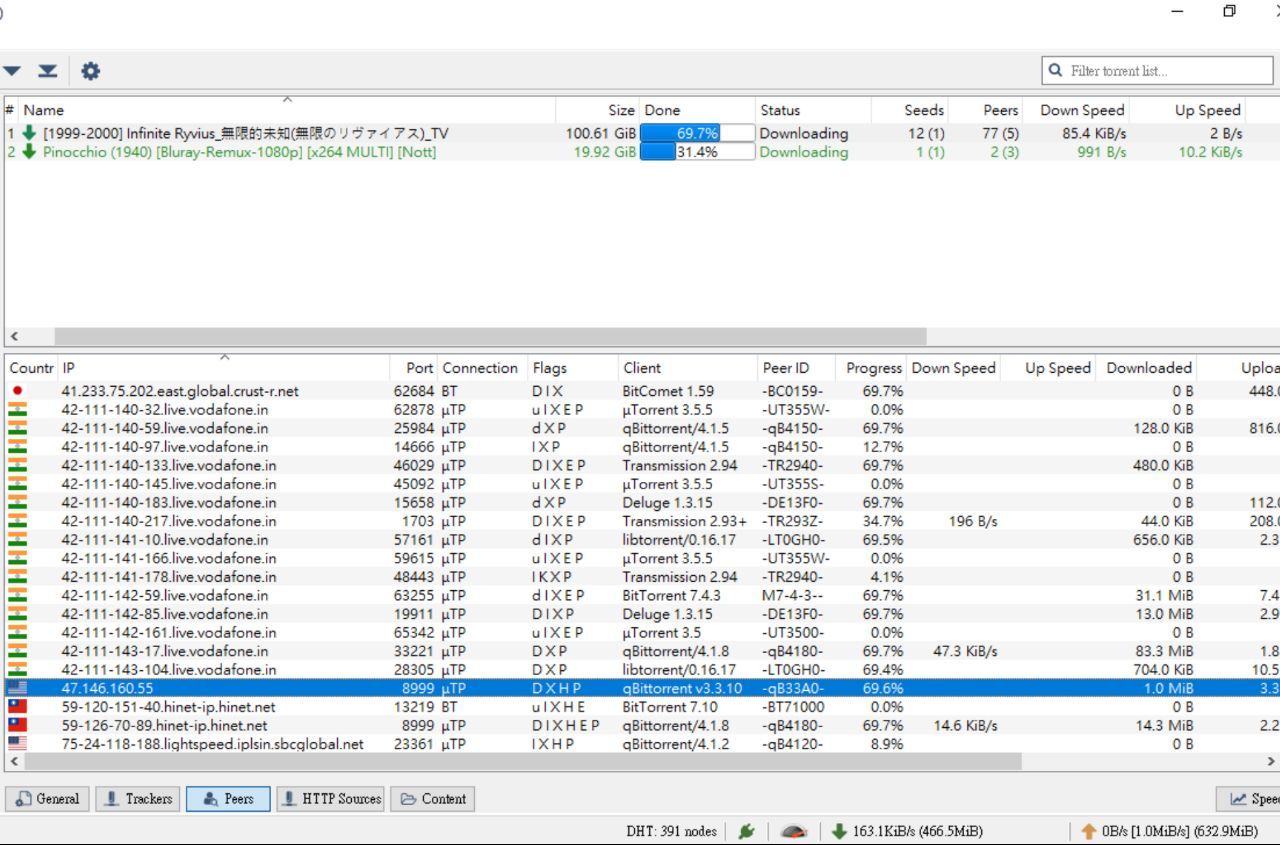Click the torrent list horizontal scrollbar thumb

pos(490,337)
